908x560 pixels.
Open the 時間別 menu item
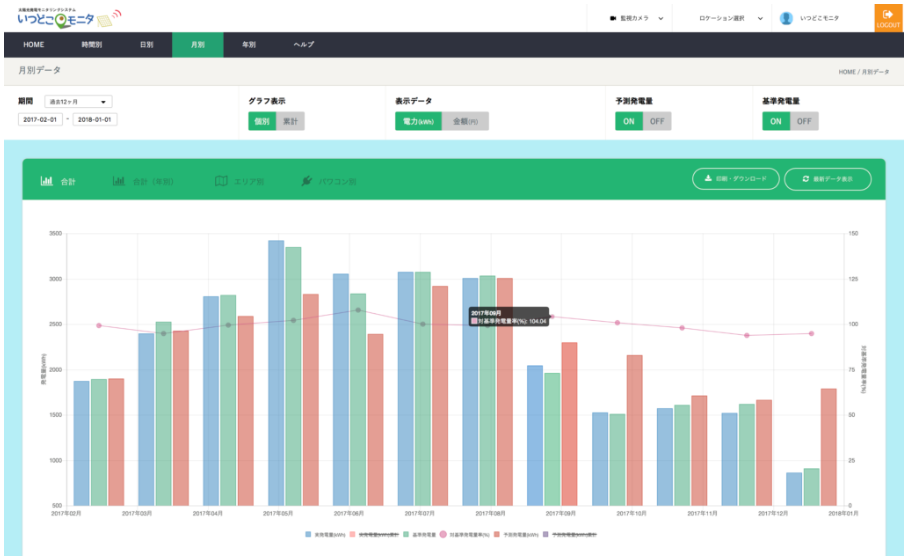[91, 45]
